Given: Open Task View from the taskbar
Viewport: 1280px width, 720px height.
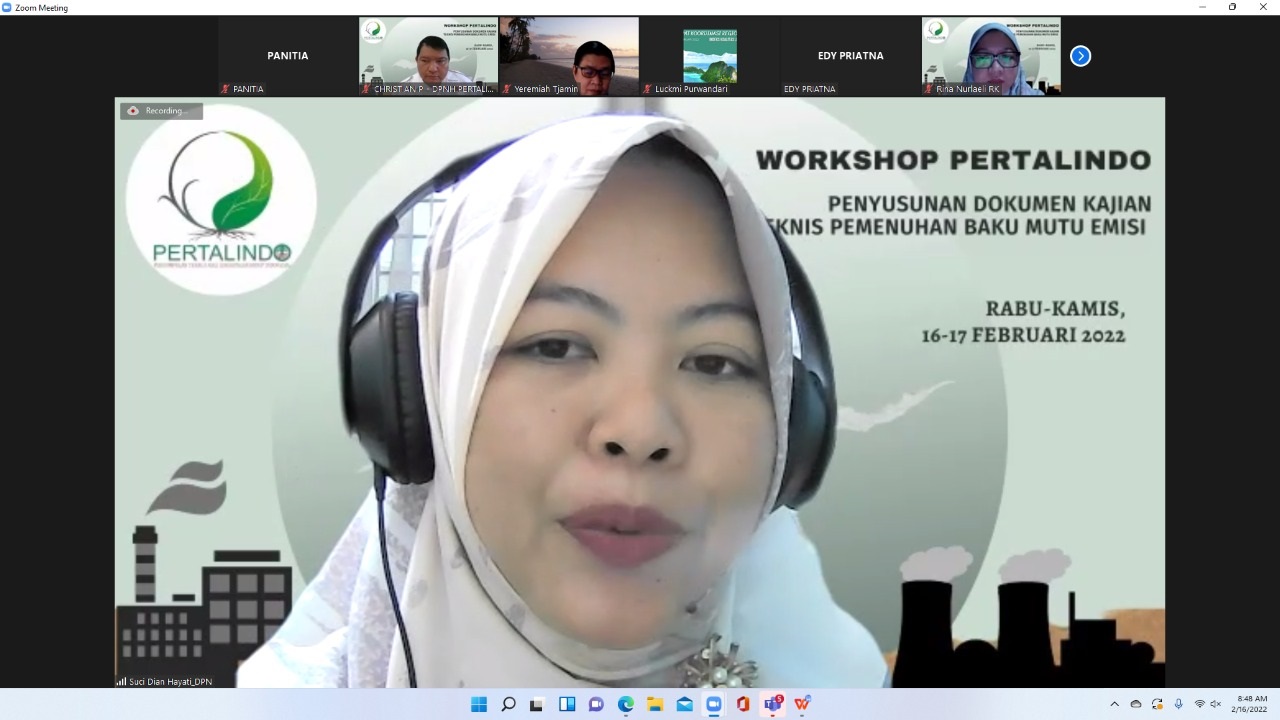Looking at the screenshot, I should point(537,704).
